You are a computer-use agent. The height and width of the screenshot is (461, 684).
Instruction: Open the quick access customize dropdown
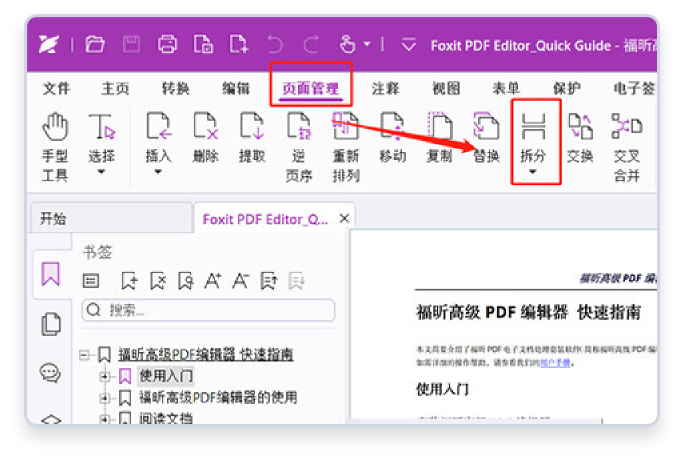pyautogui.click(x=409, y=44)
